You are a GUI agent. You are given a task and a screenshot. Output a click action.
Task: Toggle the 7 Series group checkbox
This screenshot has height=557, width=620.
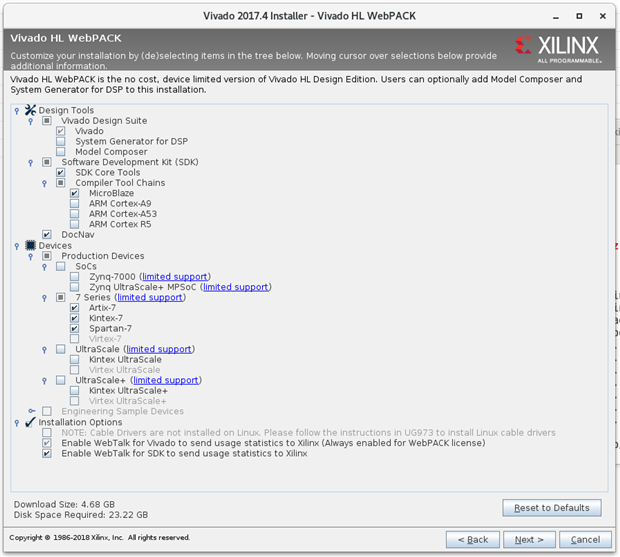tap(60, 297)
